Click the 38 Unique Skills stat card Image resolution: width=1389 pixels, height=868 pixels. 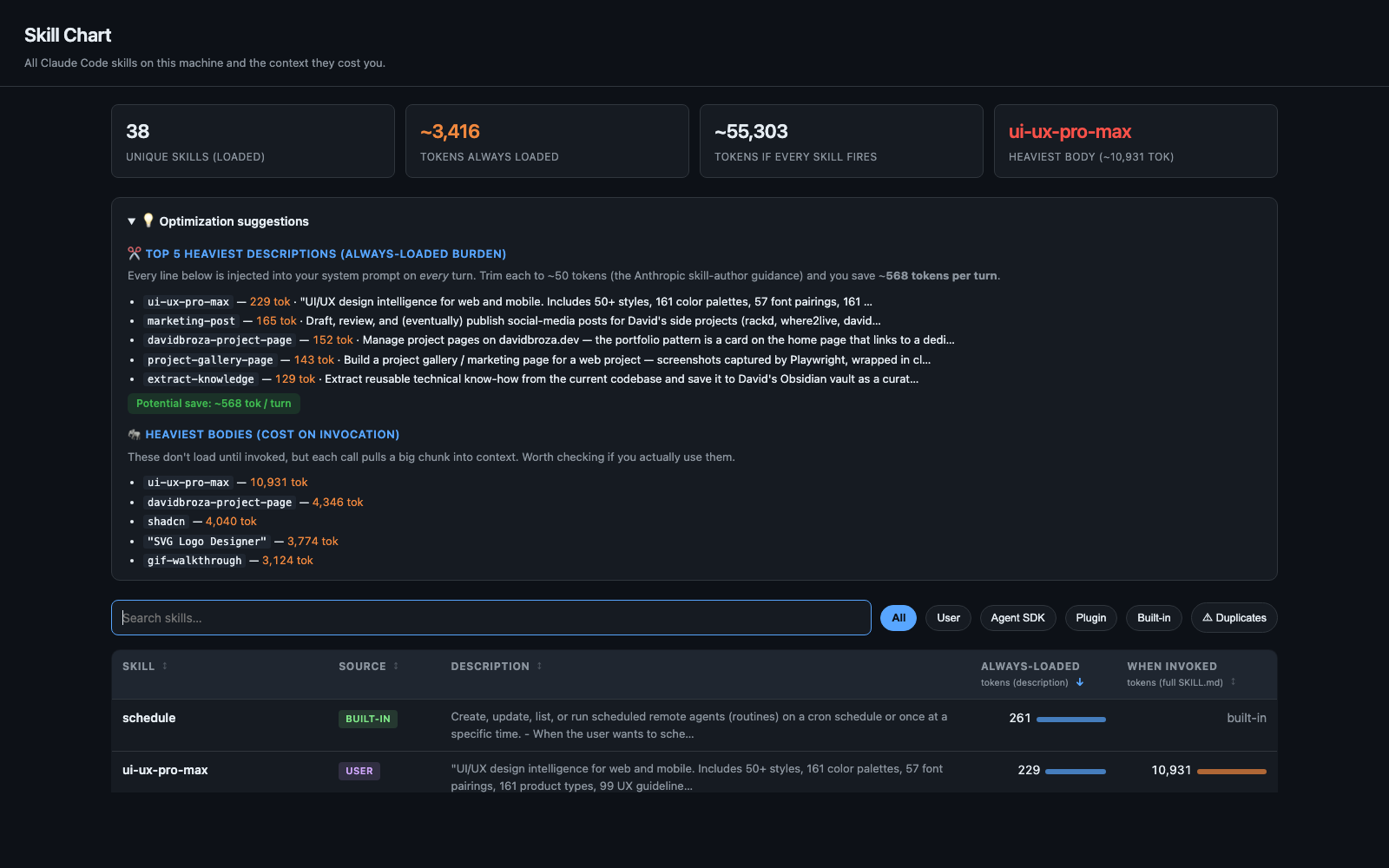click(x=253, y=141)
